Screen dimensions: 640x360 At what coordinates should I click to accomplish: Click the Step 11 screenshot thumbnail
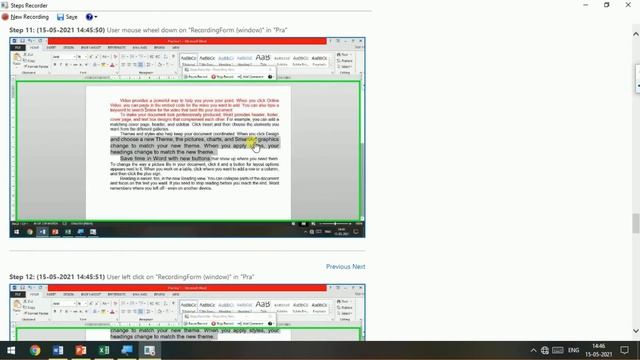(187, 138)
